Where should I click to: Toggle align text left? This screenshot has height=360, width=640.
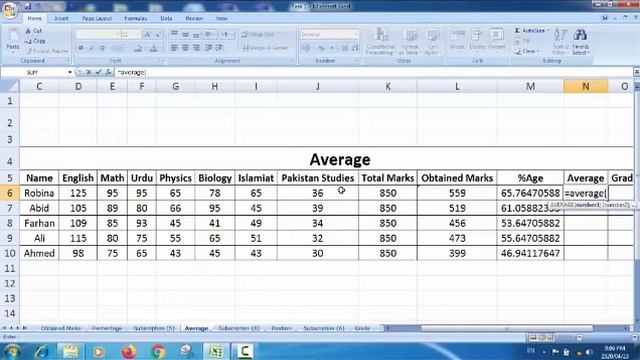(174, 48)
